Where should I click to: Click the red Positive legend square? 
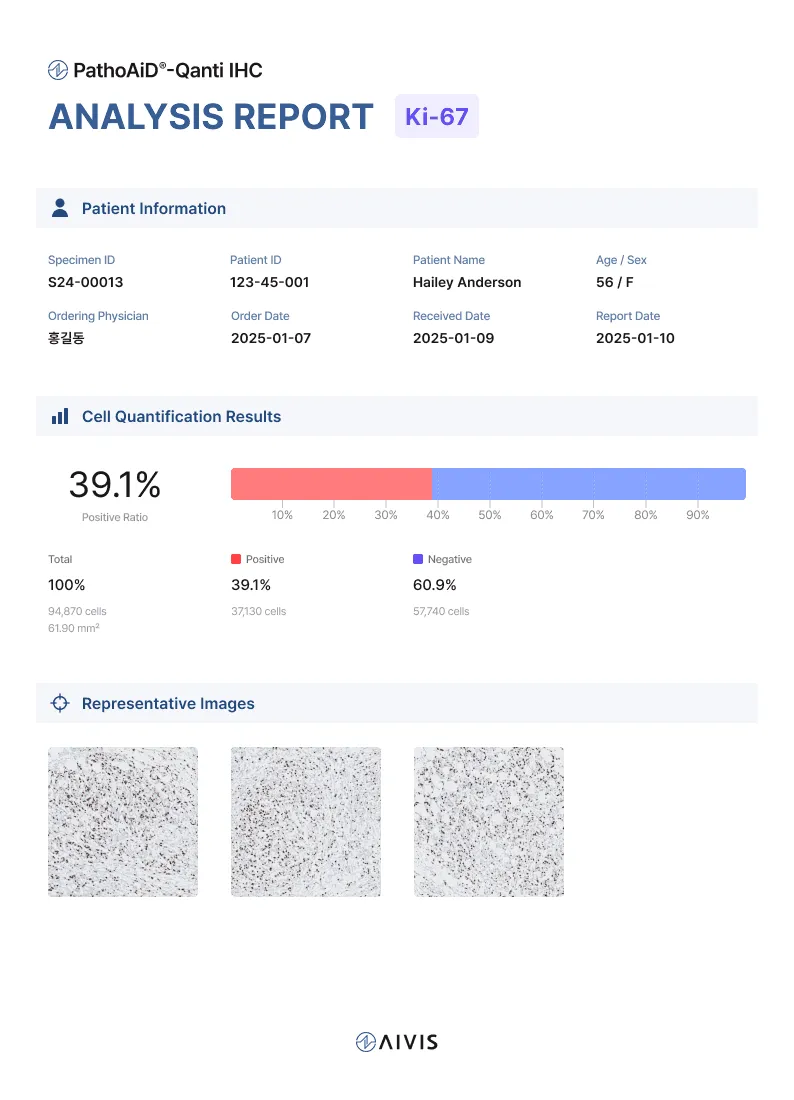[236, 560]
